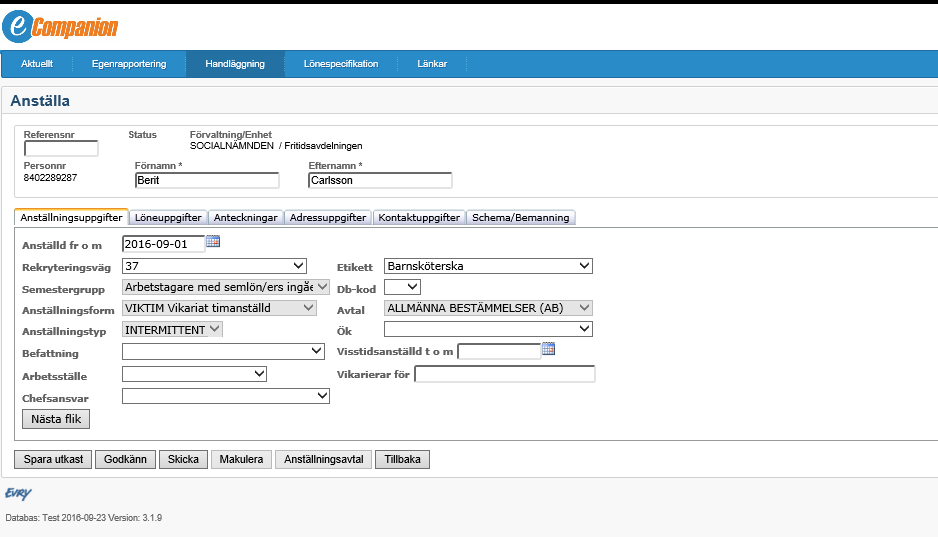Viewport: 938px width, 537px height.
Task: Click the Anställningsavtal button
Action: tap(323, 460)
